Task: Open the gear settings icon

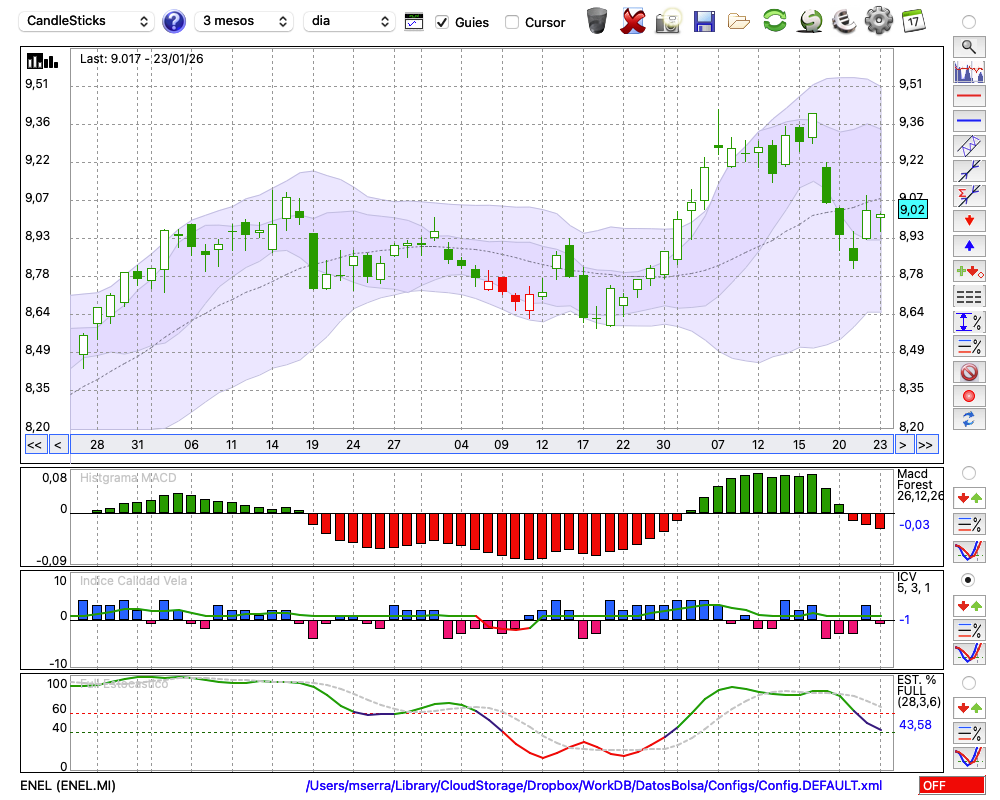Action: [878, 21]
